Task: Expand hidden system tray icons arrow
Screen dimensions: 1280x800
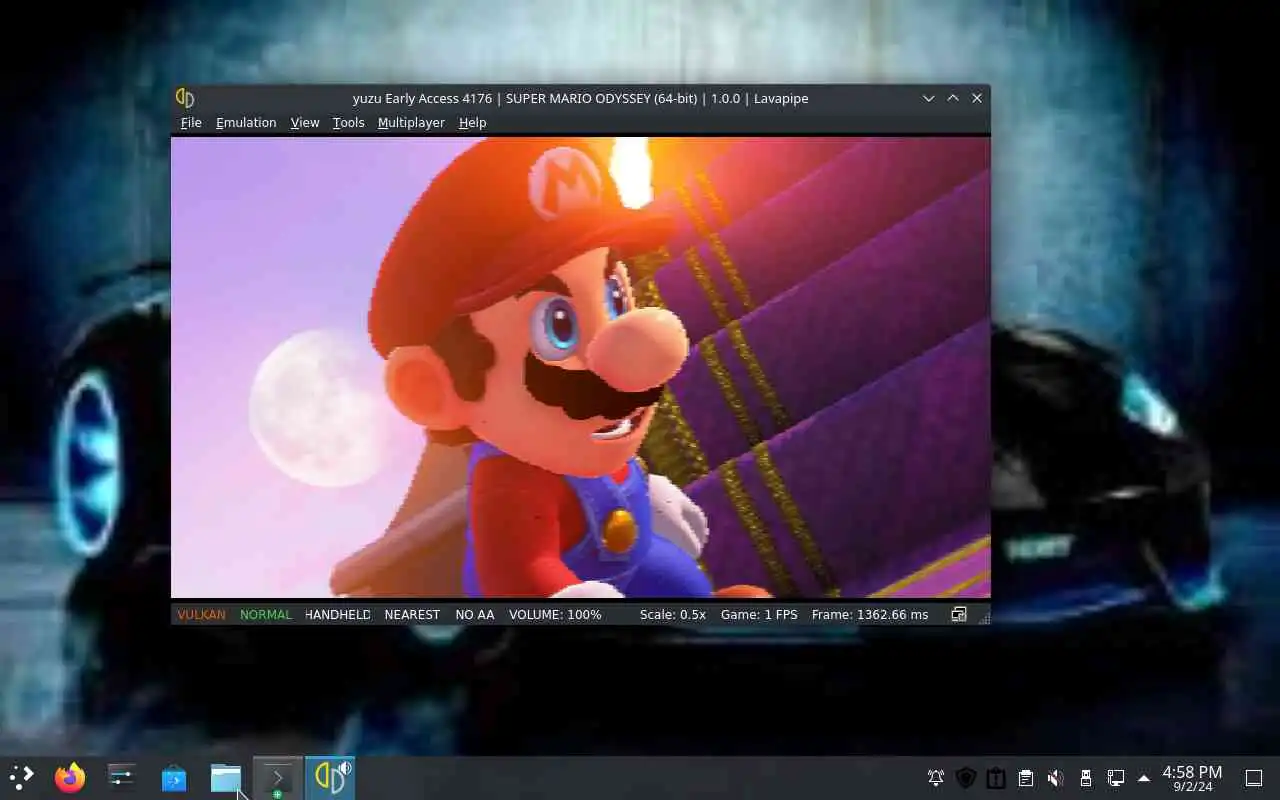Action: tap(1144, 778)
